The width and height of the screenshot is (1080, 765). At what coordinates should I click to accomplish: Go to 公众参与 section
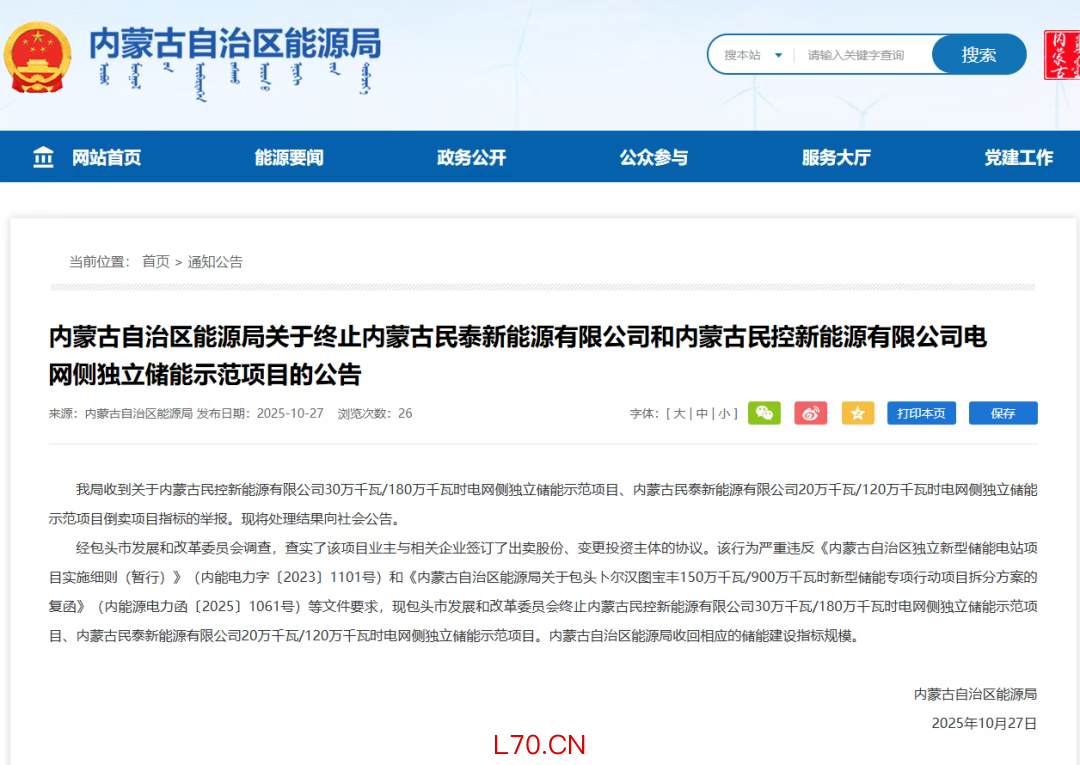coord(653,157)
